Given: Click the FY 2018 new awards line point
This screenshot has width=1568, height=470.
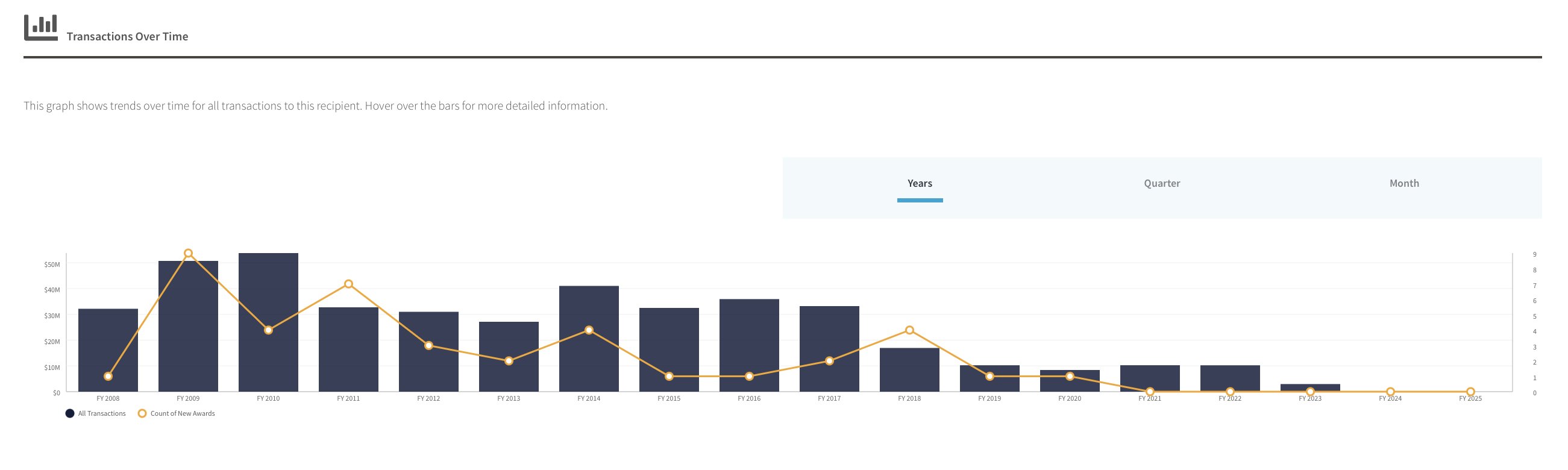Looking at the screenshot, I should click(x=909, y=330).
